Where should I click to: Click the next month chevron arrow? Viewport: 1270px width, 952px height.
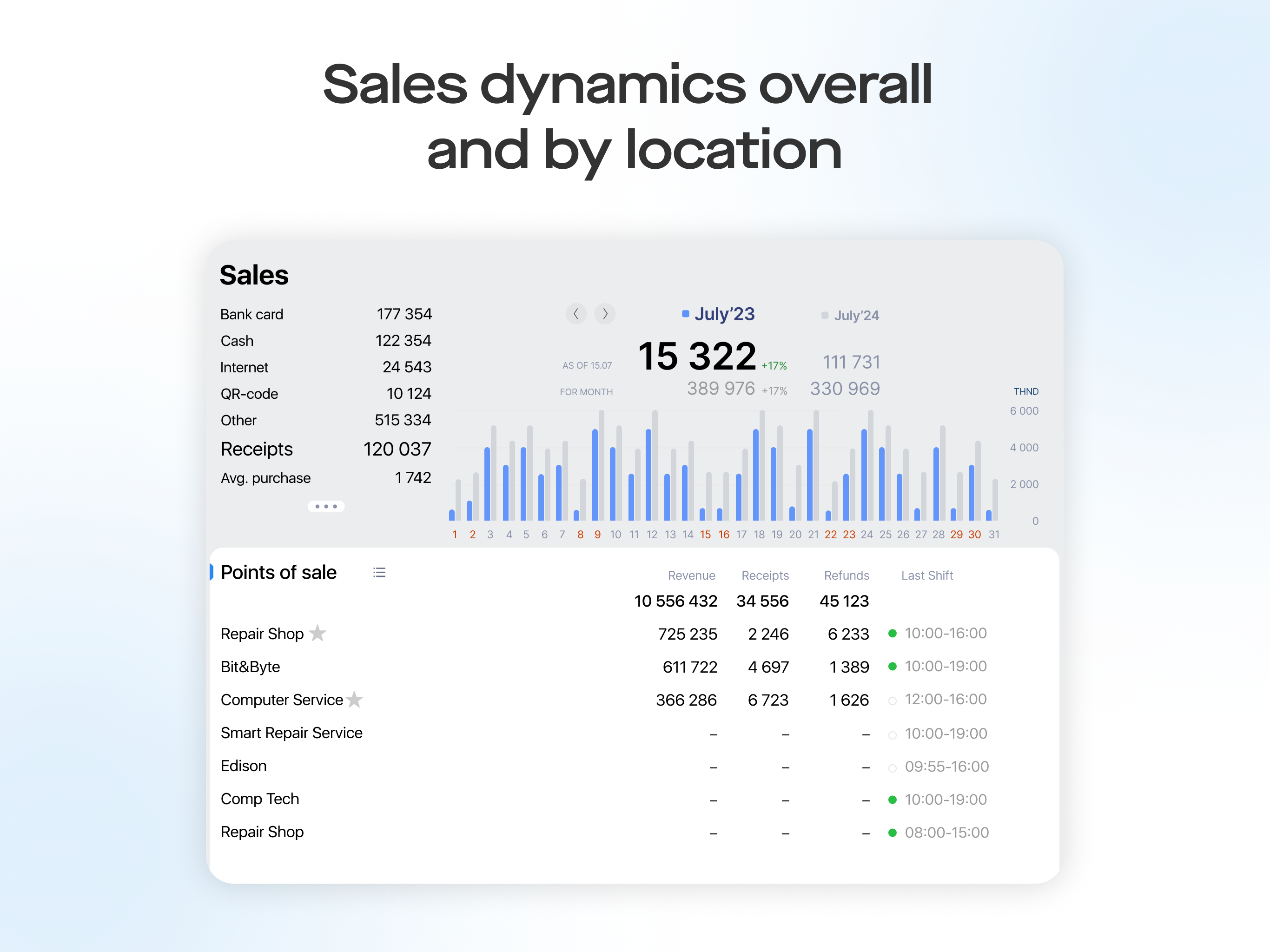[605, 313]
